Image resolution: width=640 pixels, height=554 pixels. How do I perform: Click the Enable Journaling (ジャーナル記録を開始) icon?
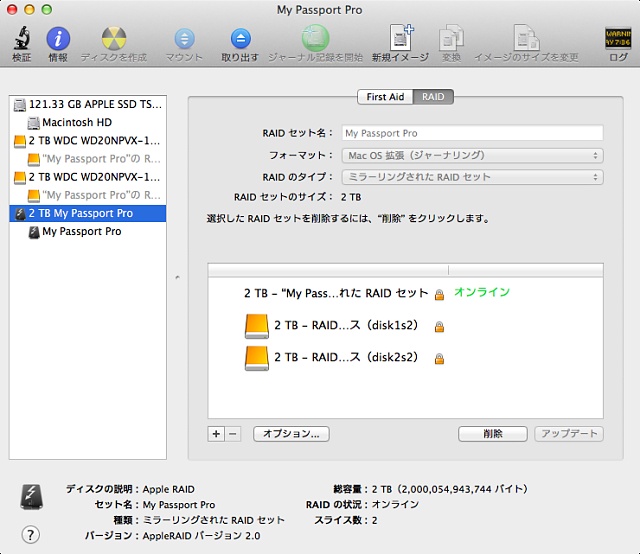(x=316, y=38)
